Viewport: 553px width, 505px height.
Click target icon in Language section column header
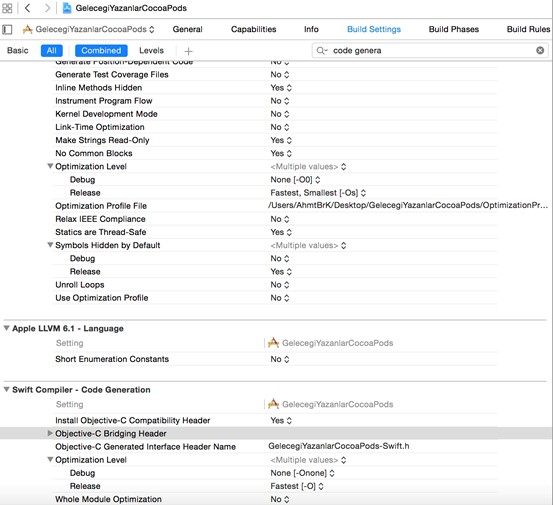coord(273,343)
